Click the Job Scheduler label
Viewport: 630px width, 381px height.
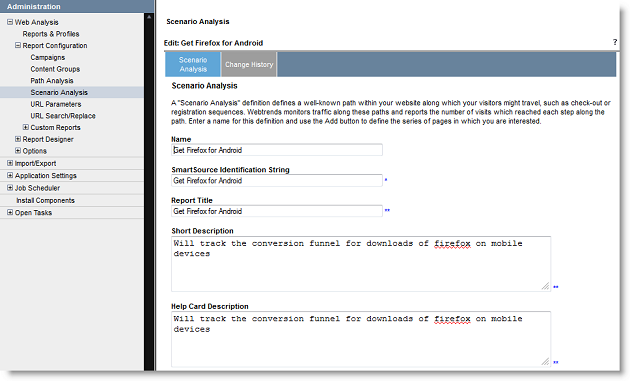click(37, 188)
